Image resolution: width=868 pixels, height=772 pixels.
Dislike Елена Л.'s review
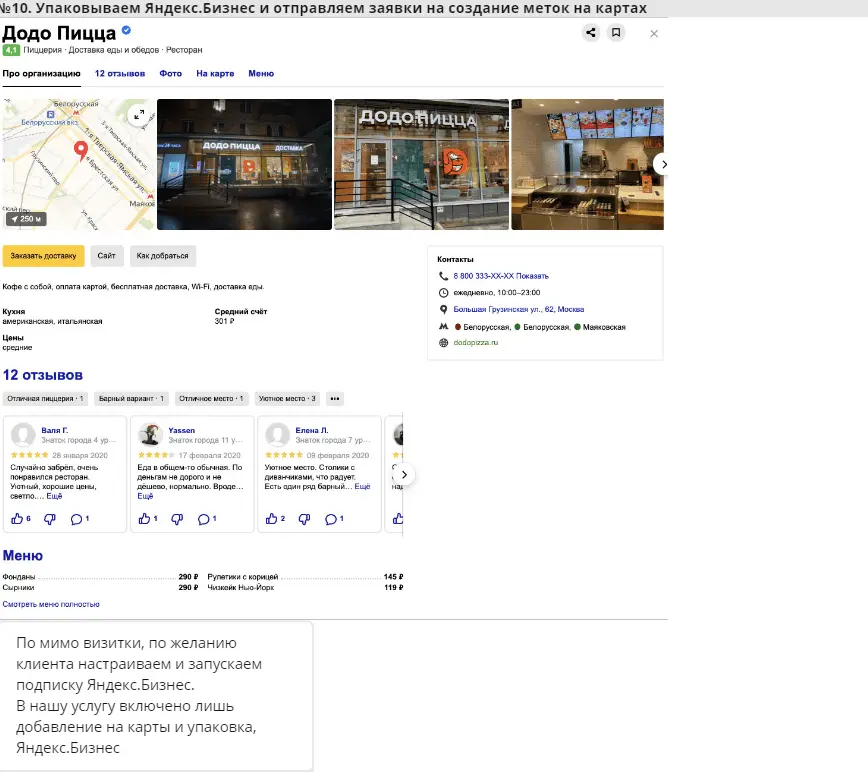(x=304, y=519)
